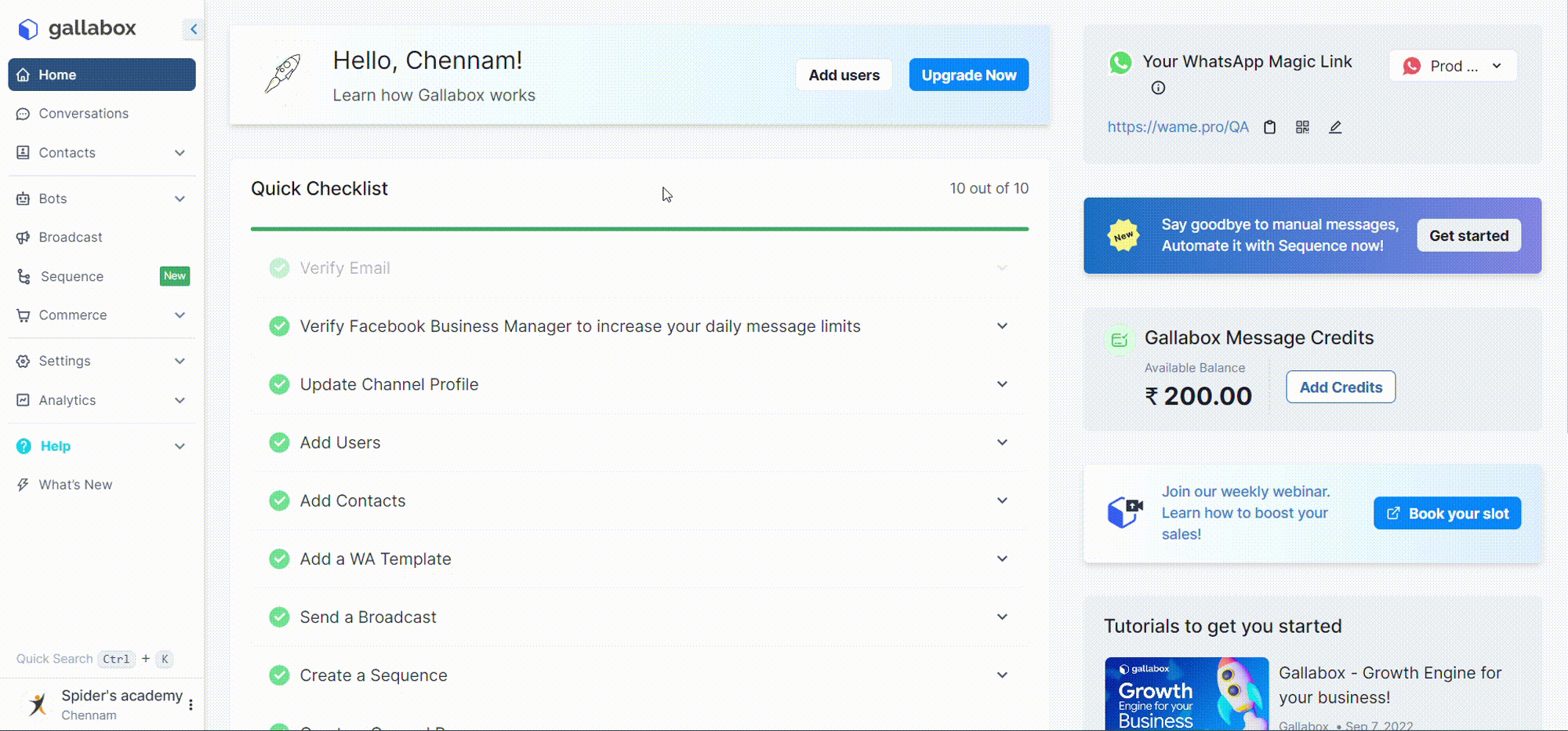This screenshot has height=731, width=1568.
Task: Click the Add Credits button
Action: click(1341, 387)
